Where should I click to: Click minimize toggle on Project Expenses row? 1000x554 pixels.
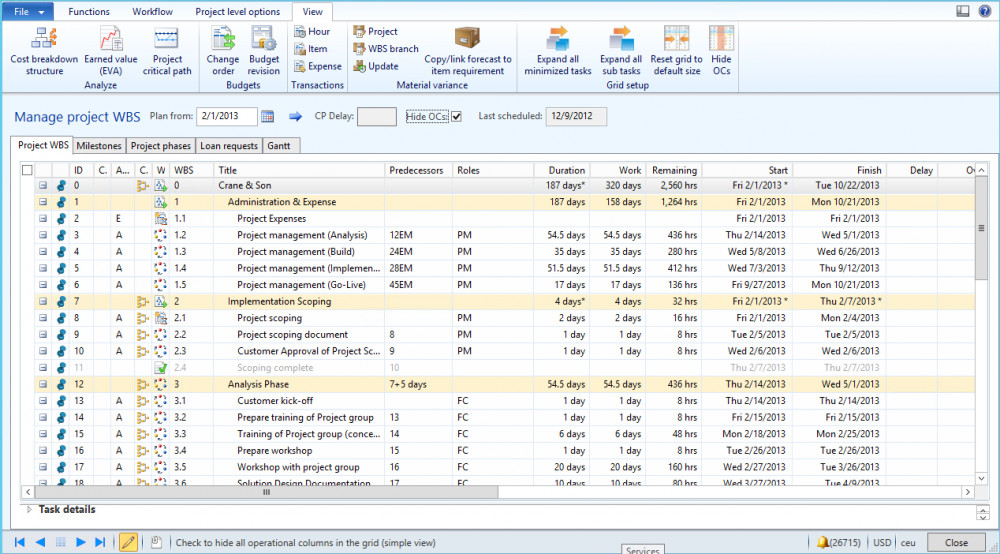point(43,219)
